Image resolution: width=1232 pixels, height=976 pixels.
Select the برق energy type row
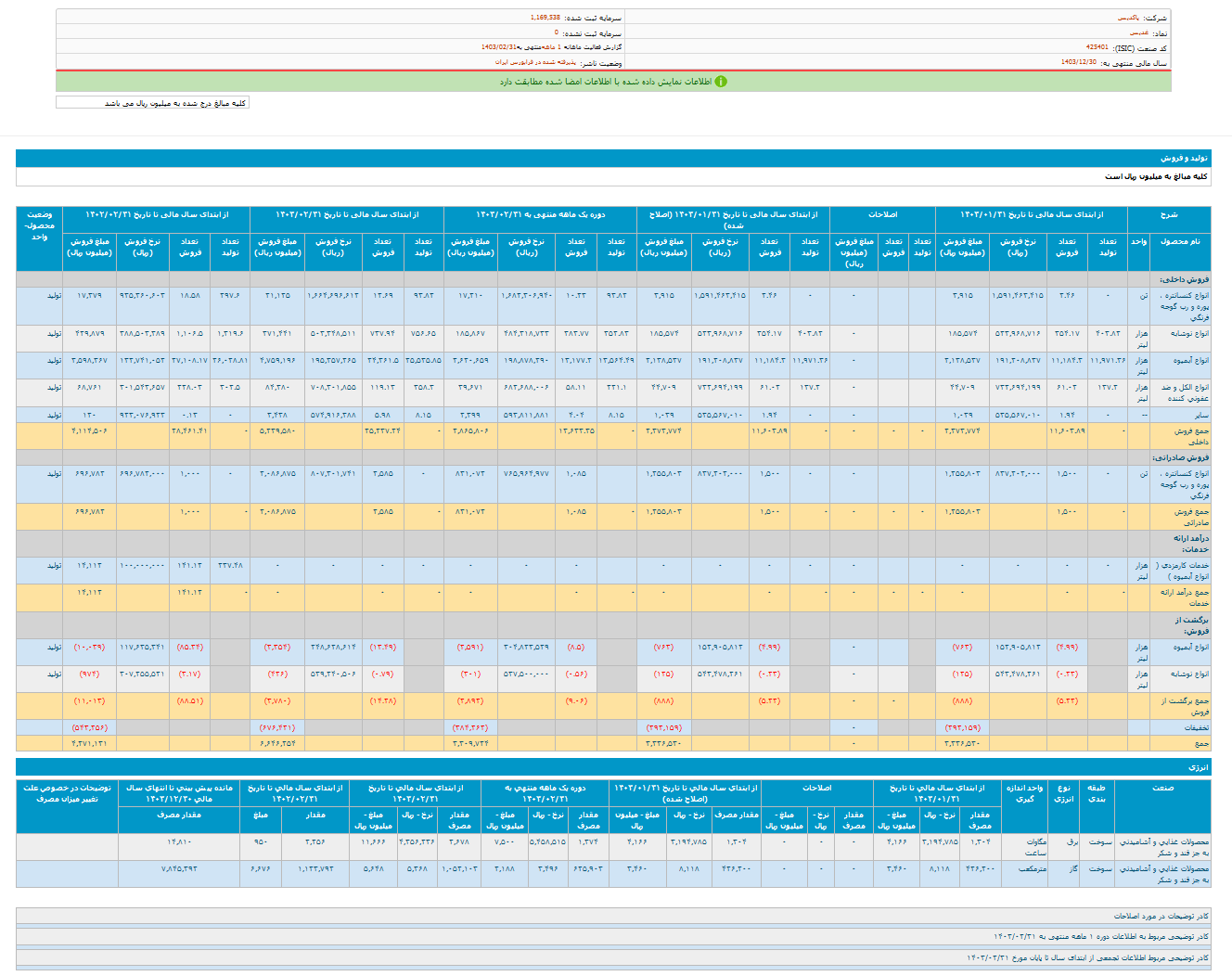[x=1072, y=841]
